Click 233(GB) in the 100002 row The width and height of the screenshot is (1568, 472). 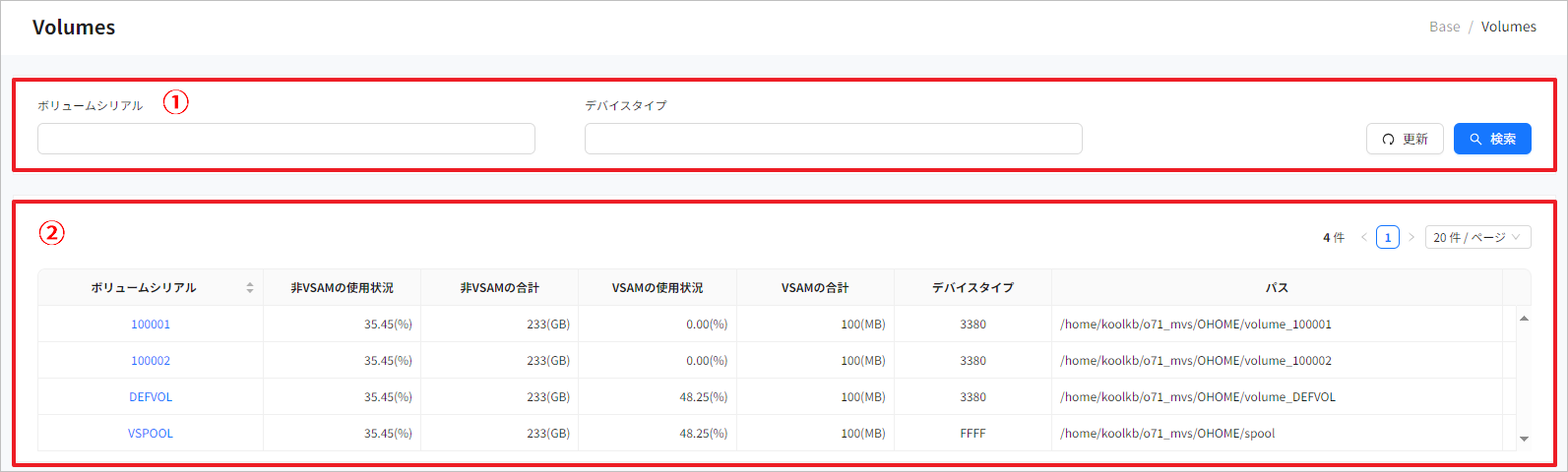548,361
